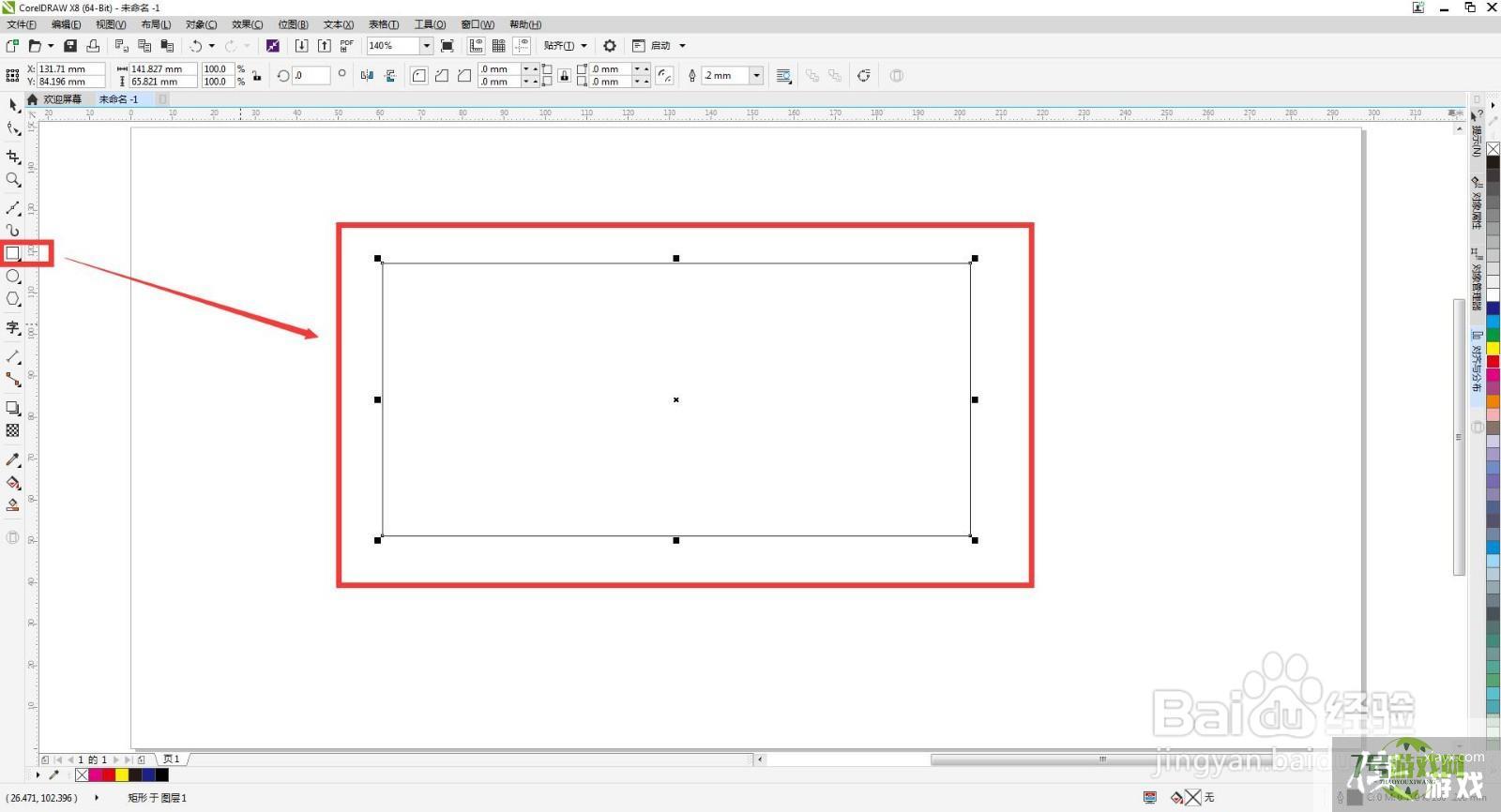1501x812 pixels.
Task: Expand the document palette flyout arrow
Action: [x=38, y=775]
